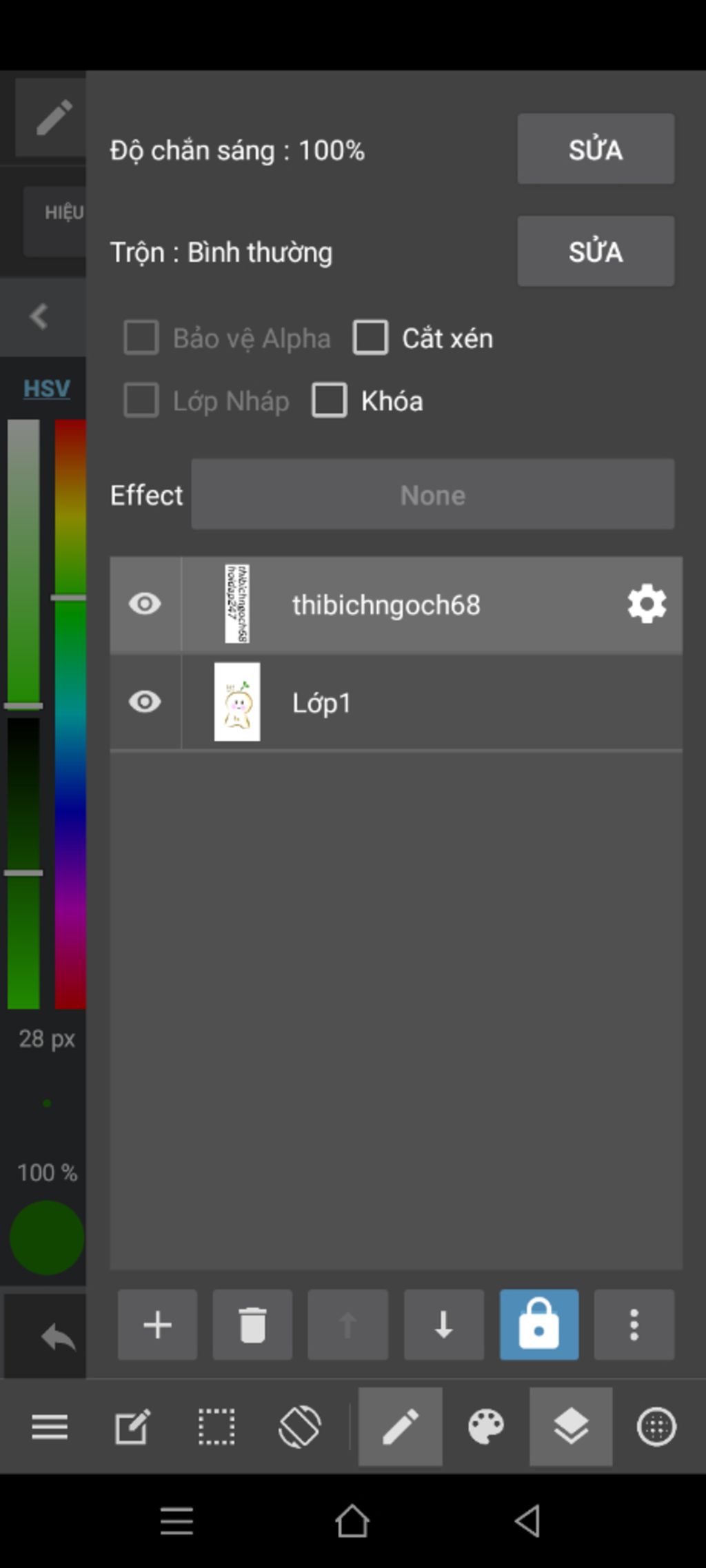Click SỬA next to Độ chắn sáng
The image size is (706, 1568).
click(x=596, y=149)
